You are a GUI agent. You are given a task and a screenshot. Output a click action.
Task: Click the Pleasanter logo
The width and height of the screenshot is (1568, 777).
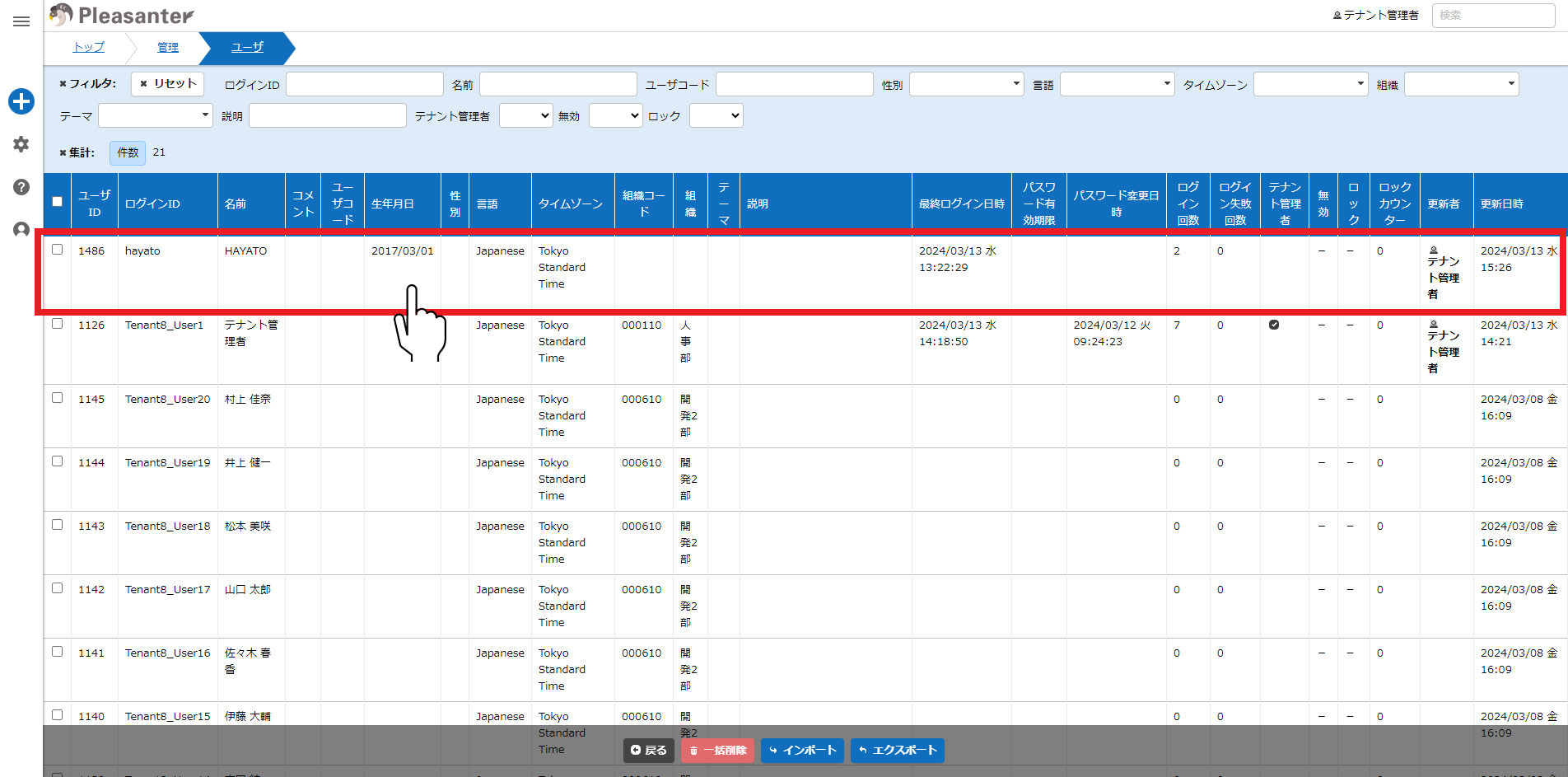122,15
